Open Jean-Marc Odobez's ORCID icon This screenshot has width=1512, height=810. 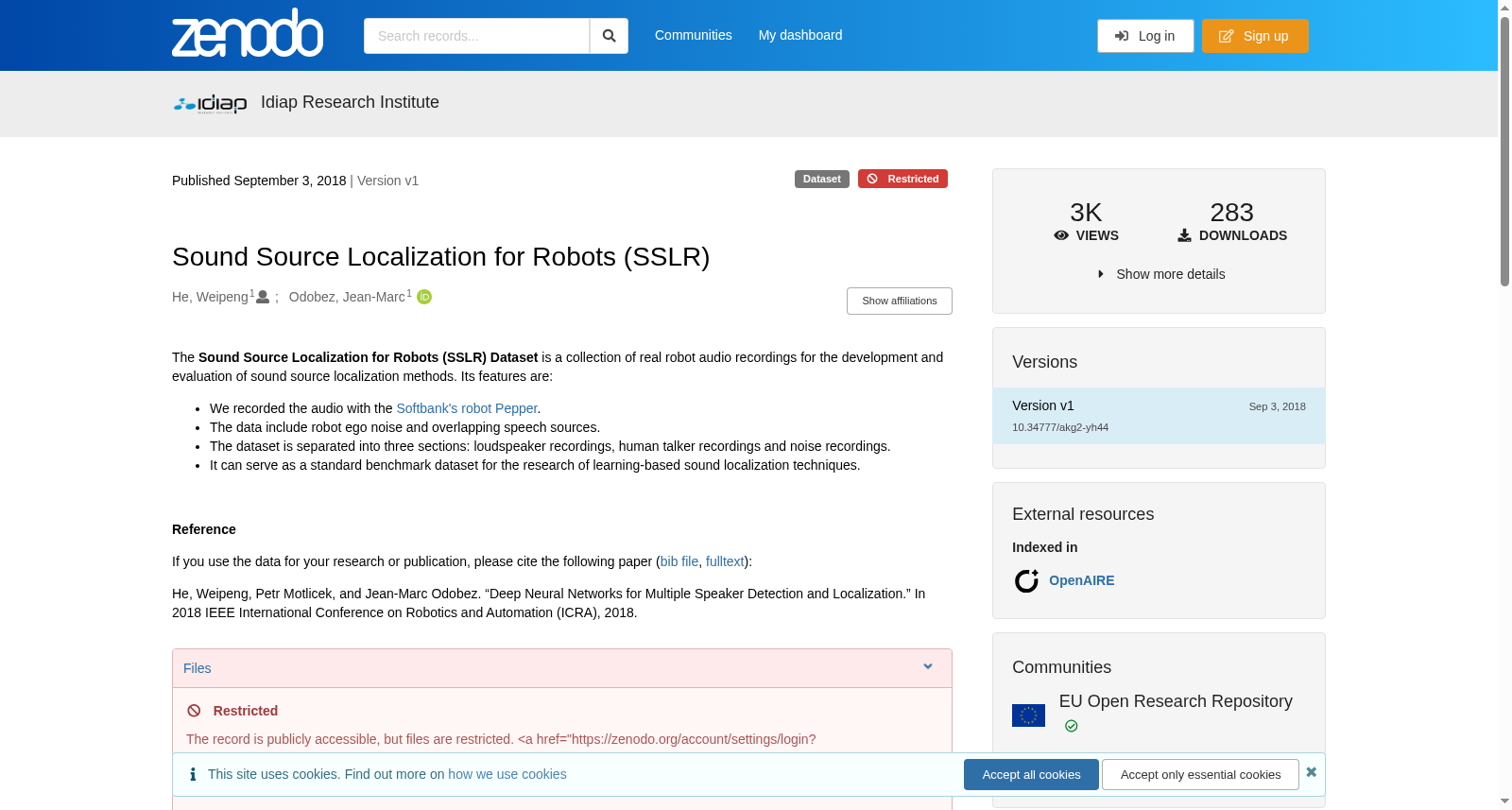[x=424, y=297]
